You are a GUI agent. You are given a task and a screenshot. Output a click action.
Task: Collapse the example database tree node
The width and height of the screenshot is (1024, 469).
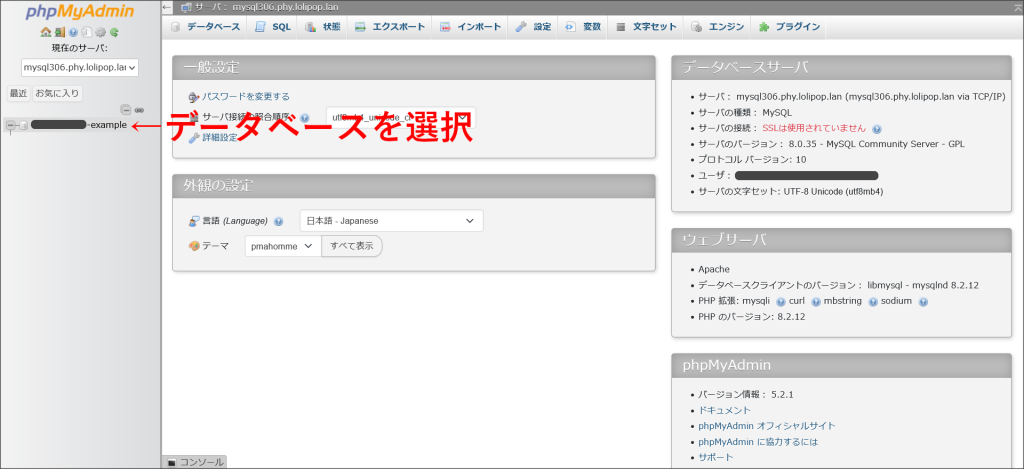(10, 125)
